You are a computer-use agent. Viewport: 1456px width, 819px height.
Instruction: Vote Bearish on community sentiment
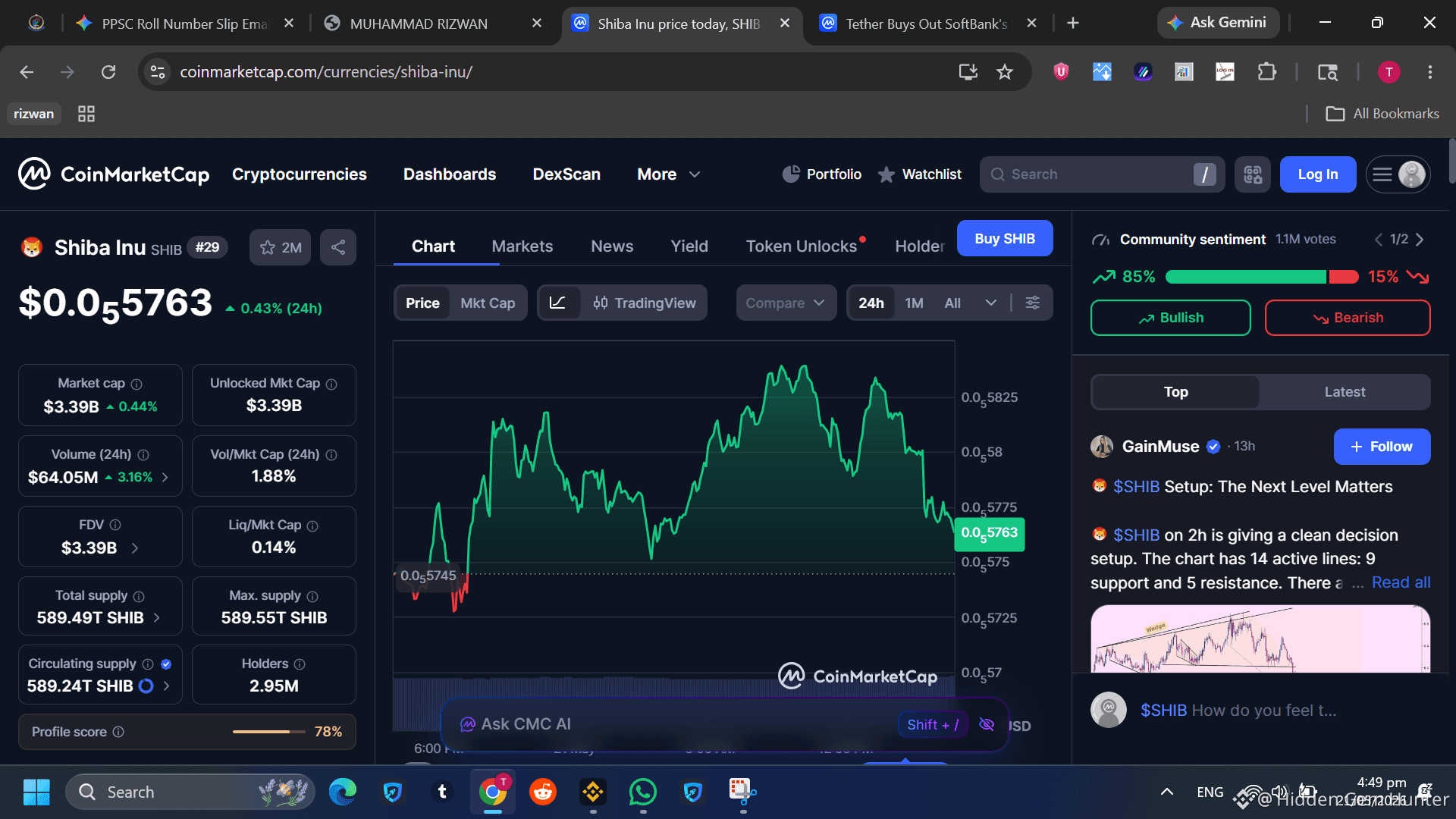pyautogui.click(x=1348, y=318)
